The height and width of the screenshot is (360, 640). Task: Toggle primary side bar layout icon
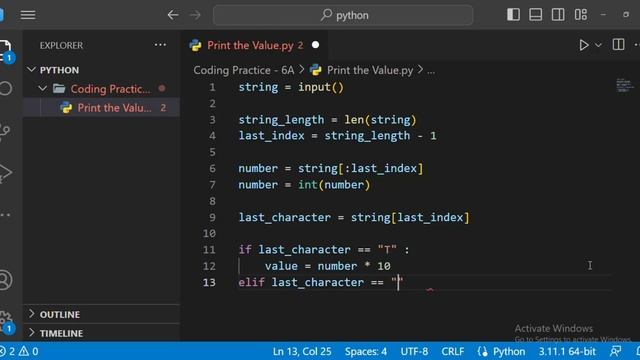513,15
